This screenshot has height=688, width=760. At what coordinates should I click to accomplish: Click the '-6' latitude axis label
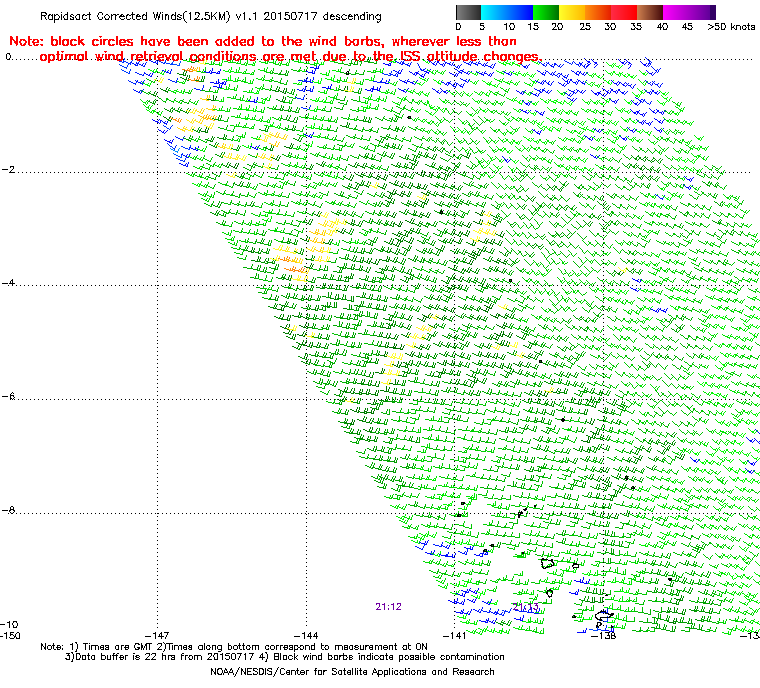click(x=8, y=397)
